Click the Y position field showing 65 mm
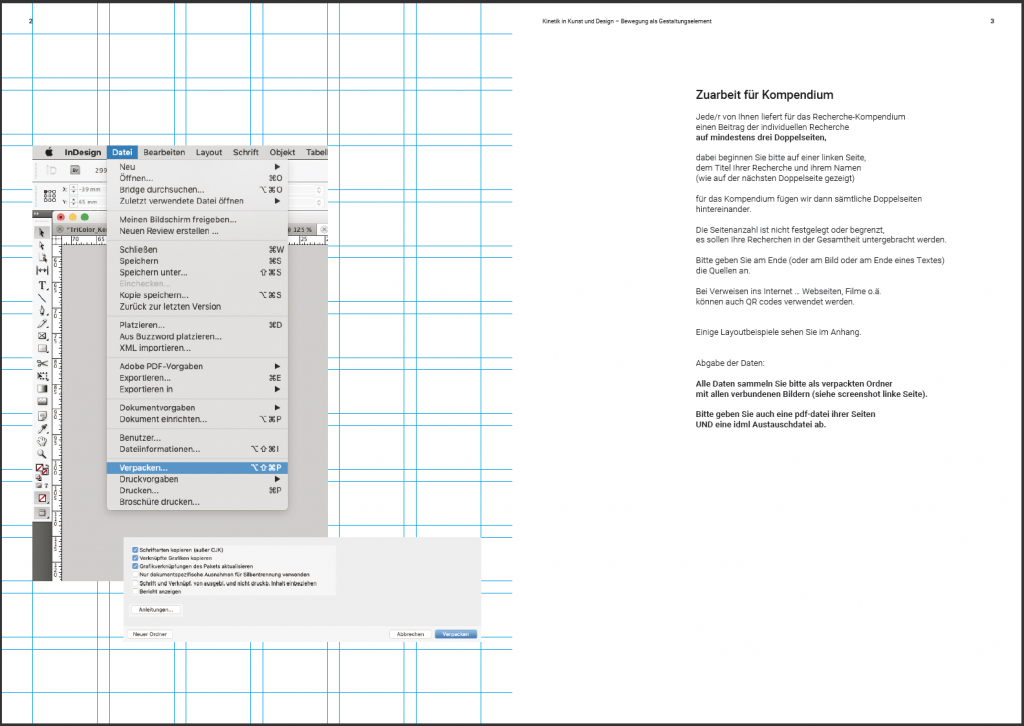Image resolution: width=1024 pixels, height=726 pixels. (x=91, y=202)
